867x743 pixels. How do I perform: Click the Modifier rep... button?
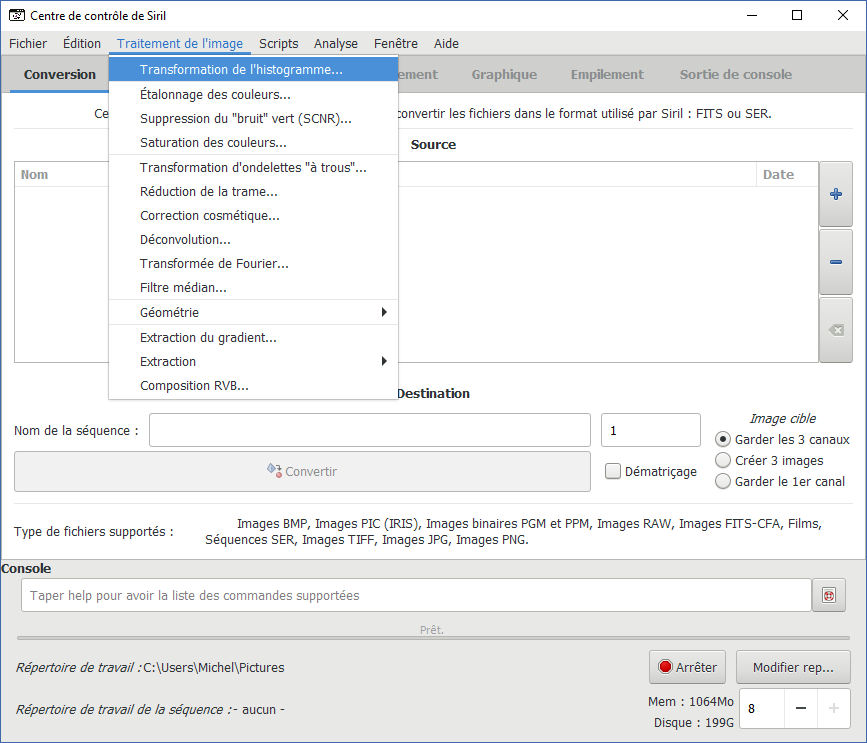(793, 667)
